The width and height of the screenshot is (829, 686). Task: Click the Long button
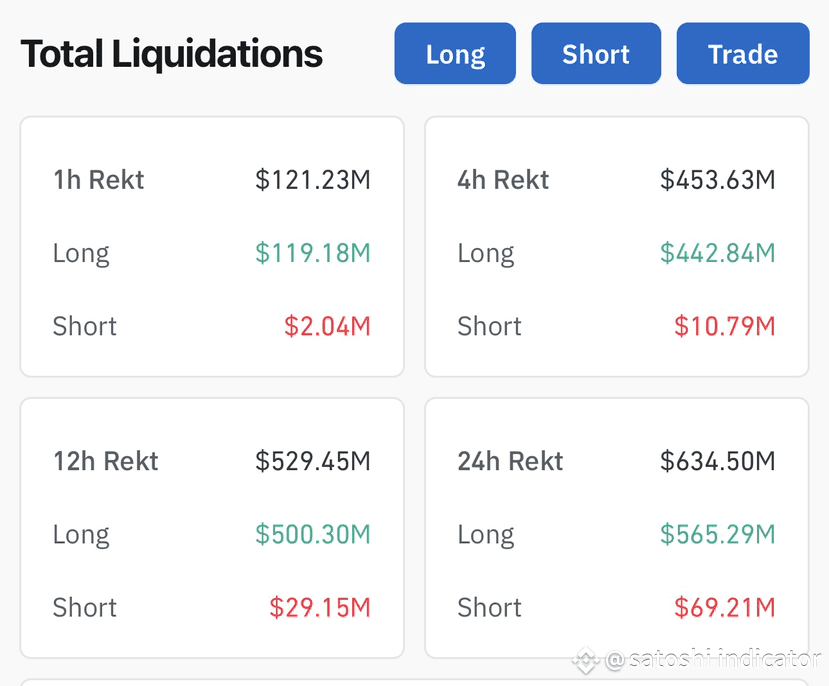pos(455,53)
